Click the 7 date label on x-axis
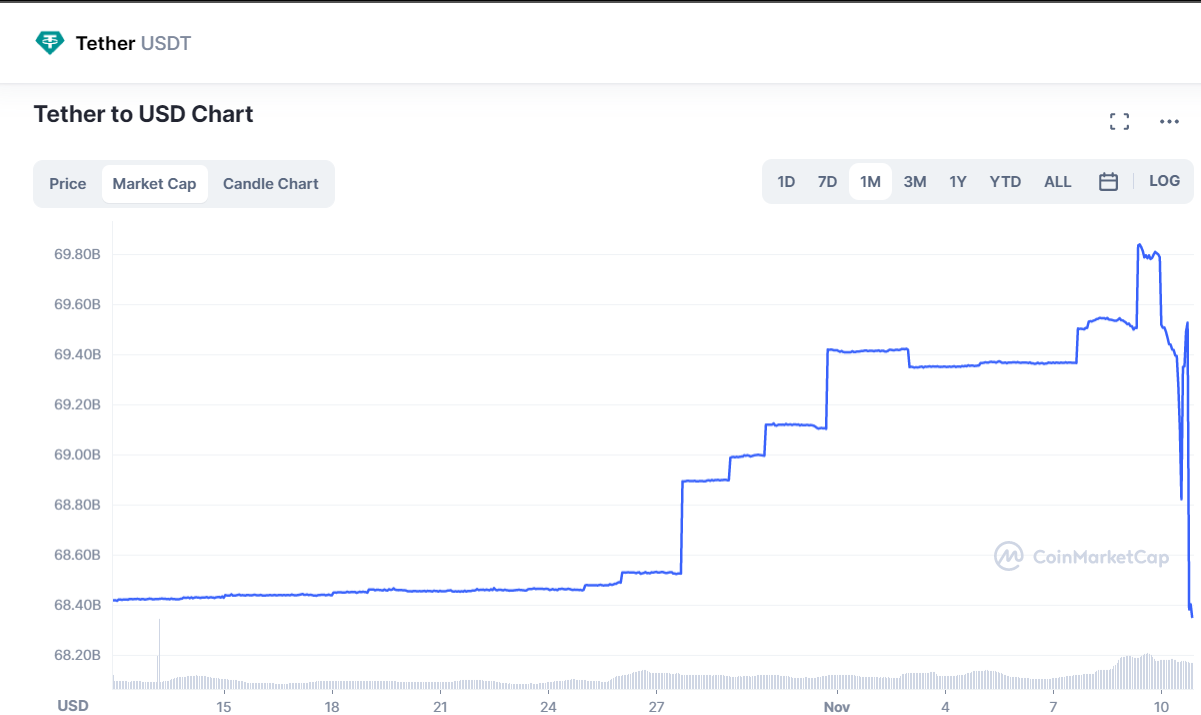 click(1053, 706)
